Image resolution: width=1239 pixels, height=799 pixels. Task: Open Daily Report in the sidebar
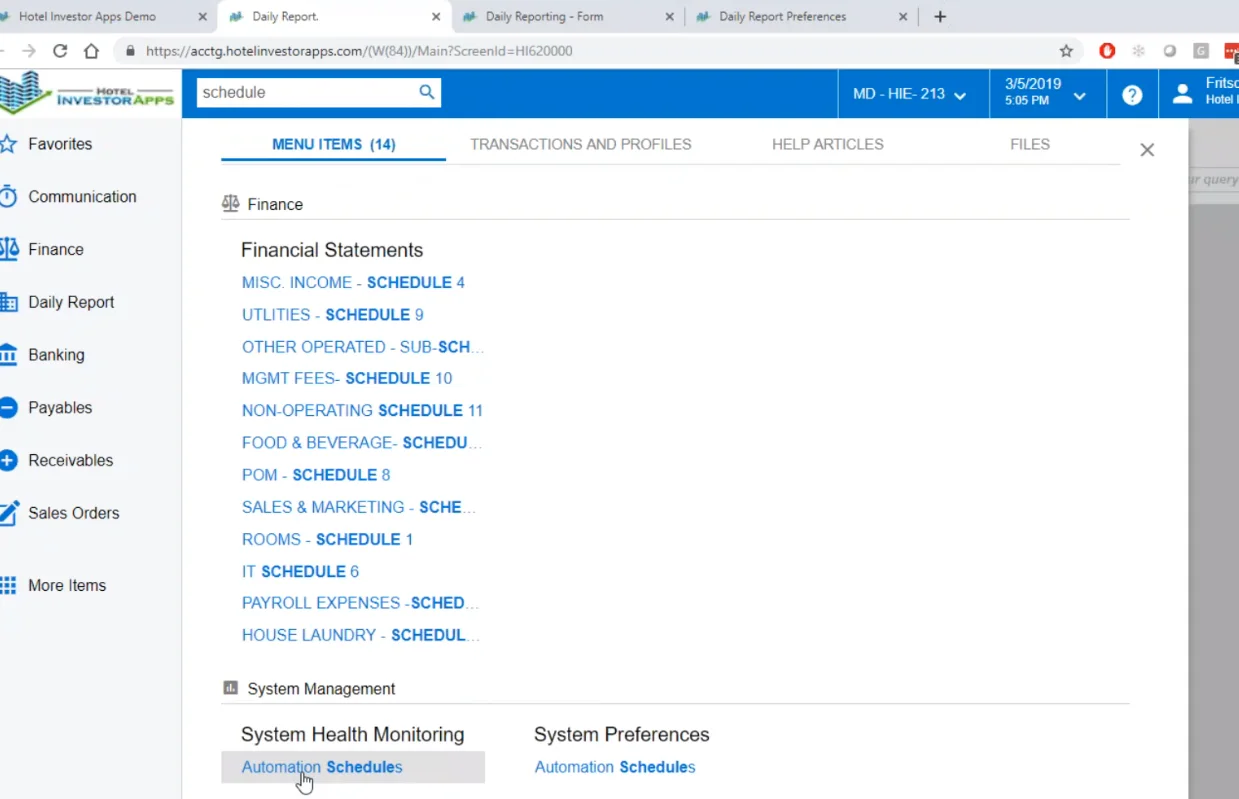71,302
